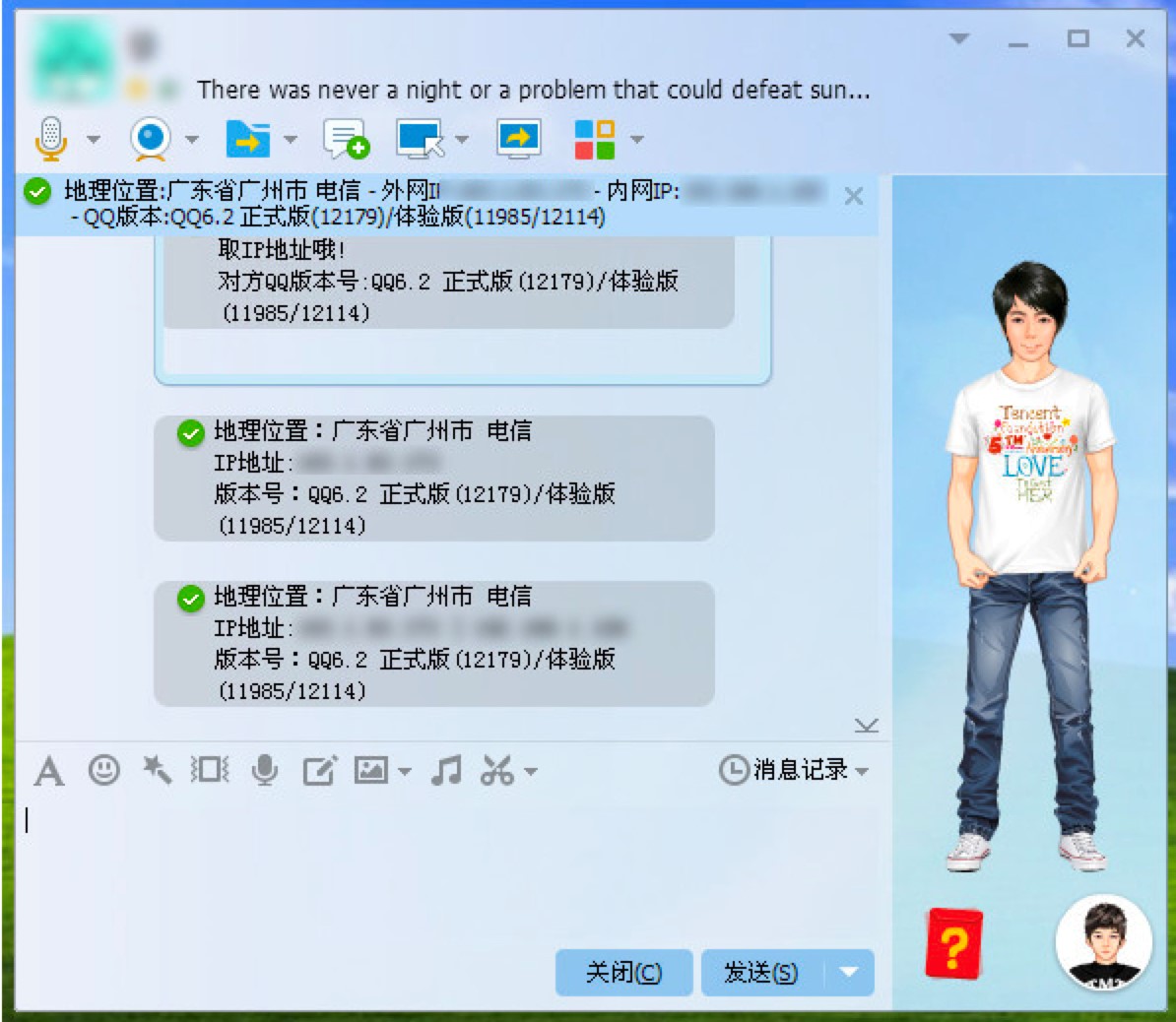1176x1022 pixels.
Task: Take a screenshot with scissors icon
Action: pos(498,770)
